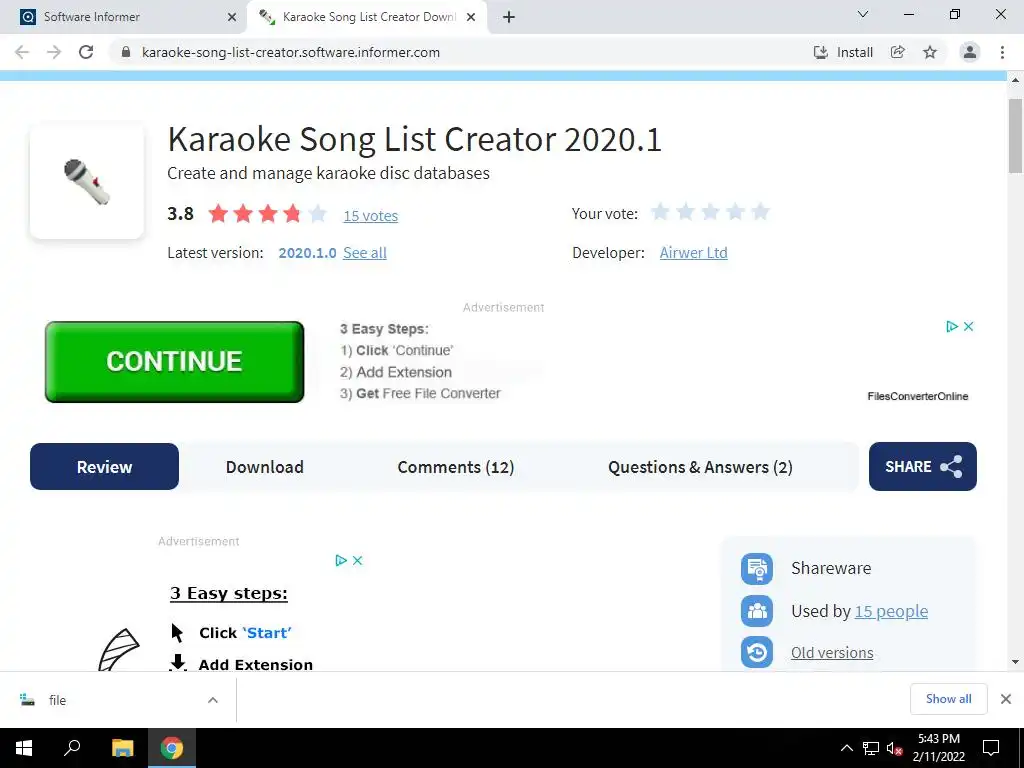Click the scrollbar up arrow
The image size is (1024, 768).
1015,81
